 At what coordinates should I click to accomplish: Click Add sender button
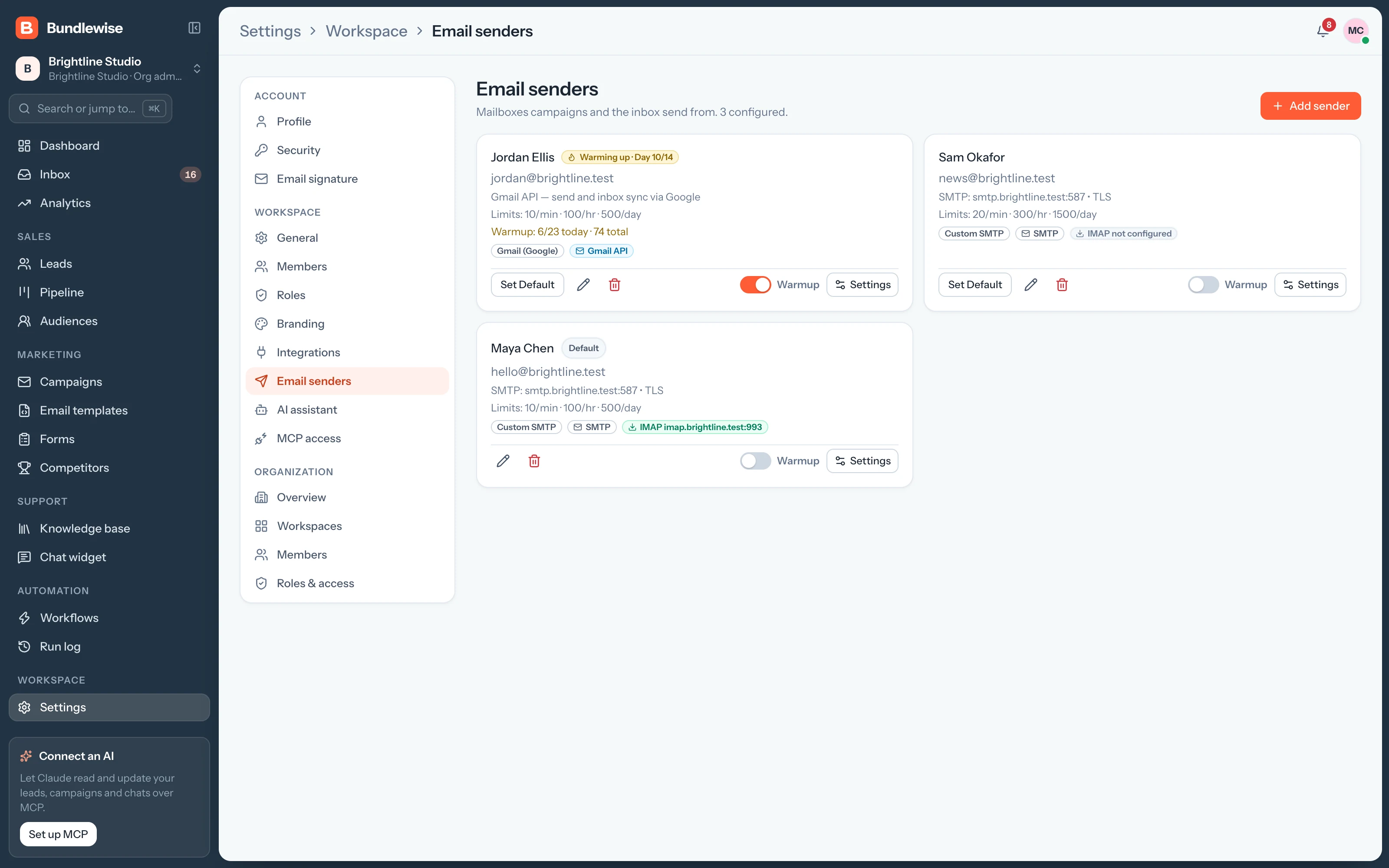tap(1310, 106)
